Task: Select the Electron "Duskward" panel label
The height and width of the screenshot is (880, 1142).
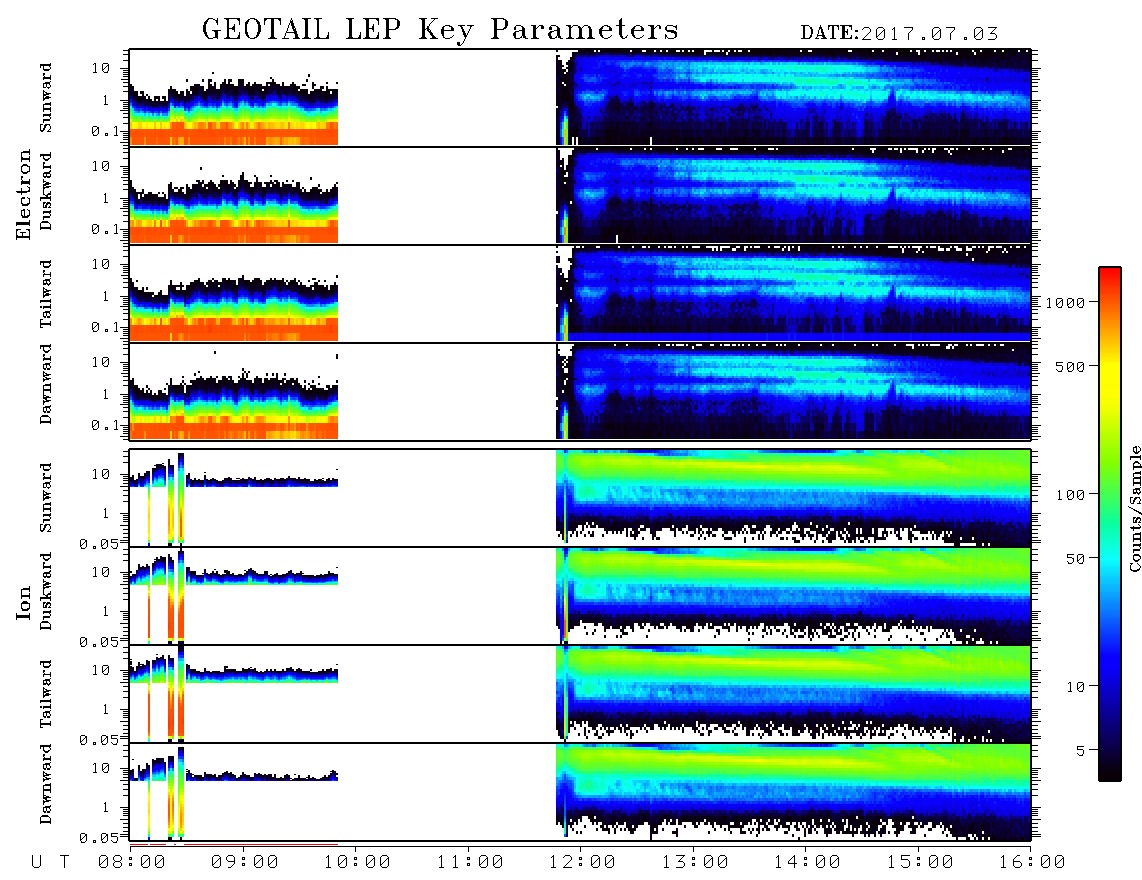Action: (x=46, y=191)
